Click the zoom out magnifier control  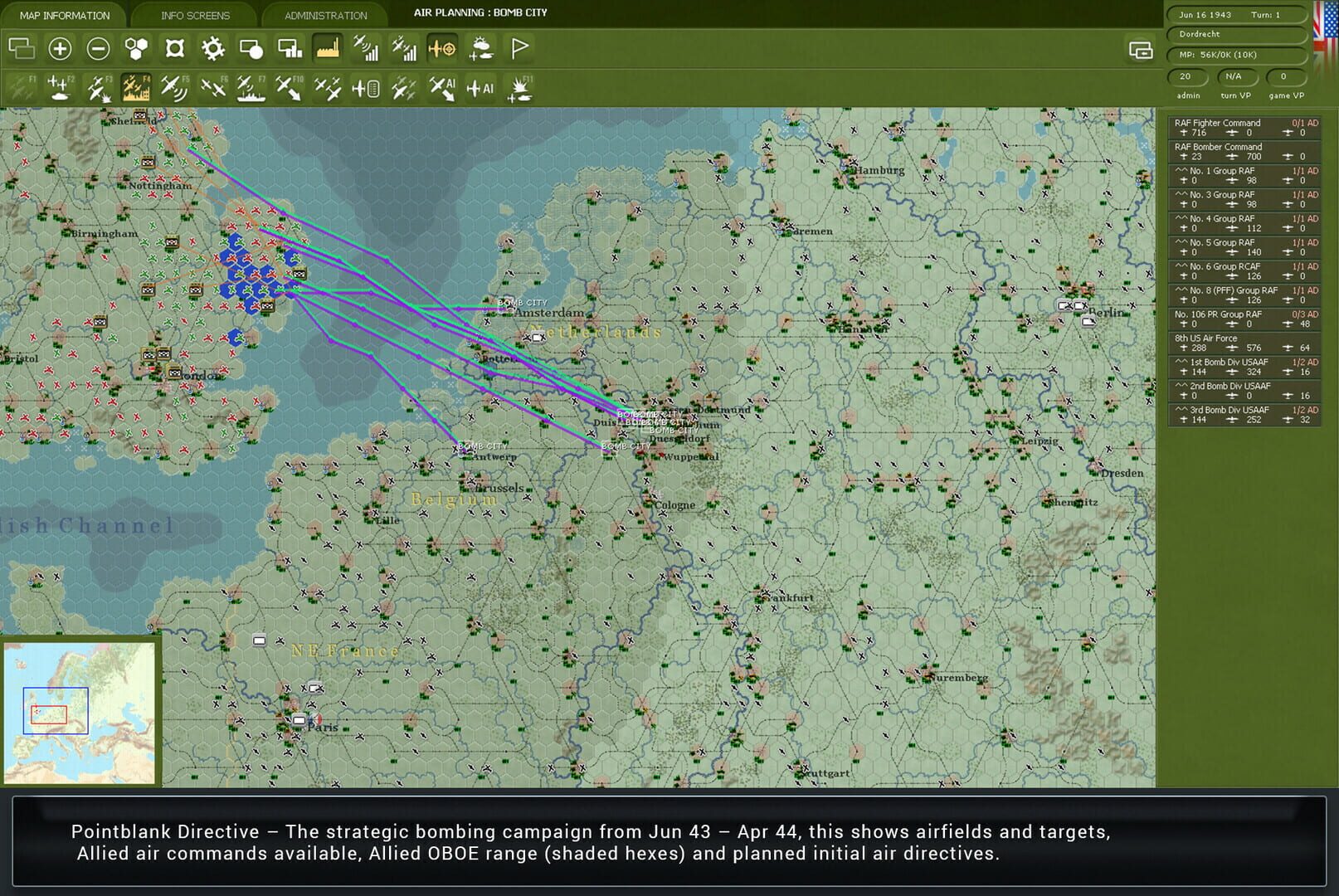[97, 50]
